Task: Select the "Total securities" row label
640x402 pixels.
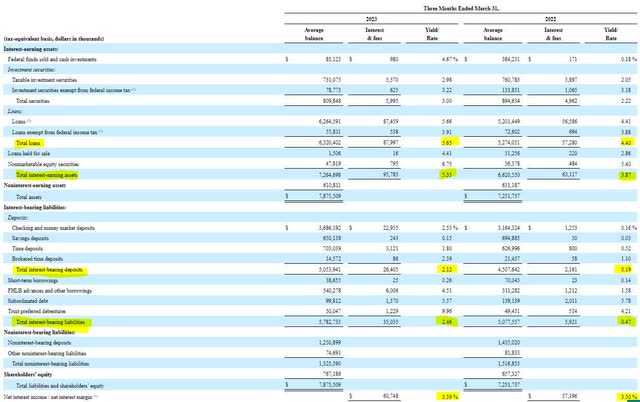Action: coord(33,101)
